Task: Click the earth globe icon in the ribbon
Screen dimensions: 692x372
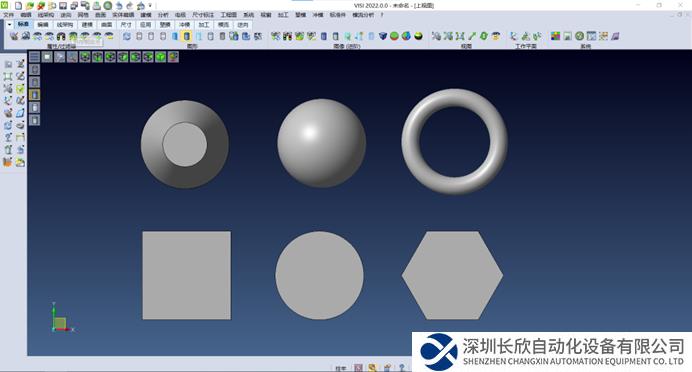Action: click(406, 36)
